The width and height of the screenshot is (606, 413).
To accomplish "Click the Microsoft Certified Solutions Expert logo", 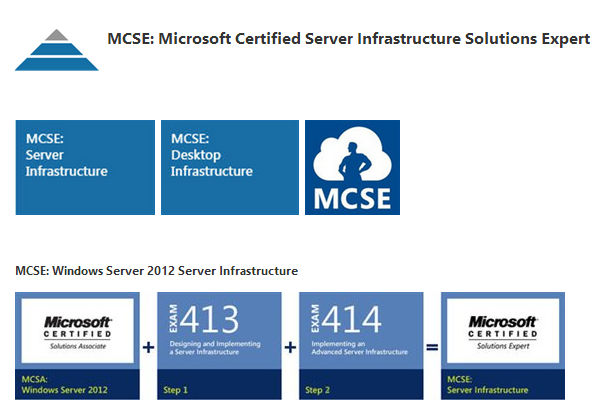I will [x=503, y=331].
